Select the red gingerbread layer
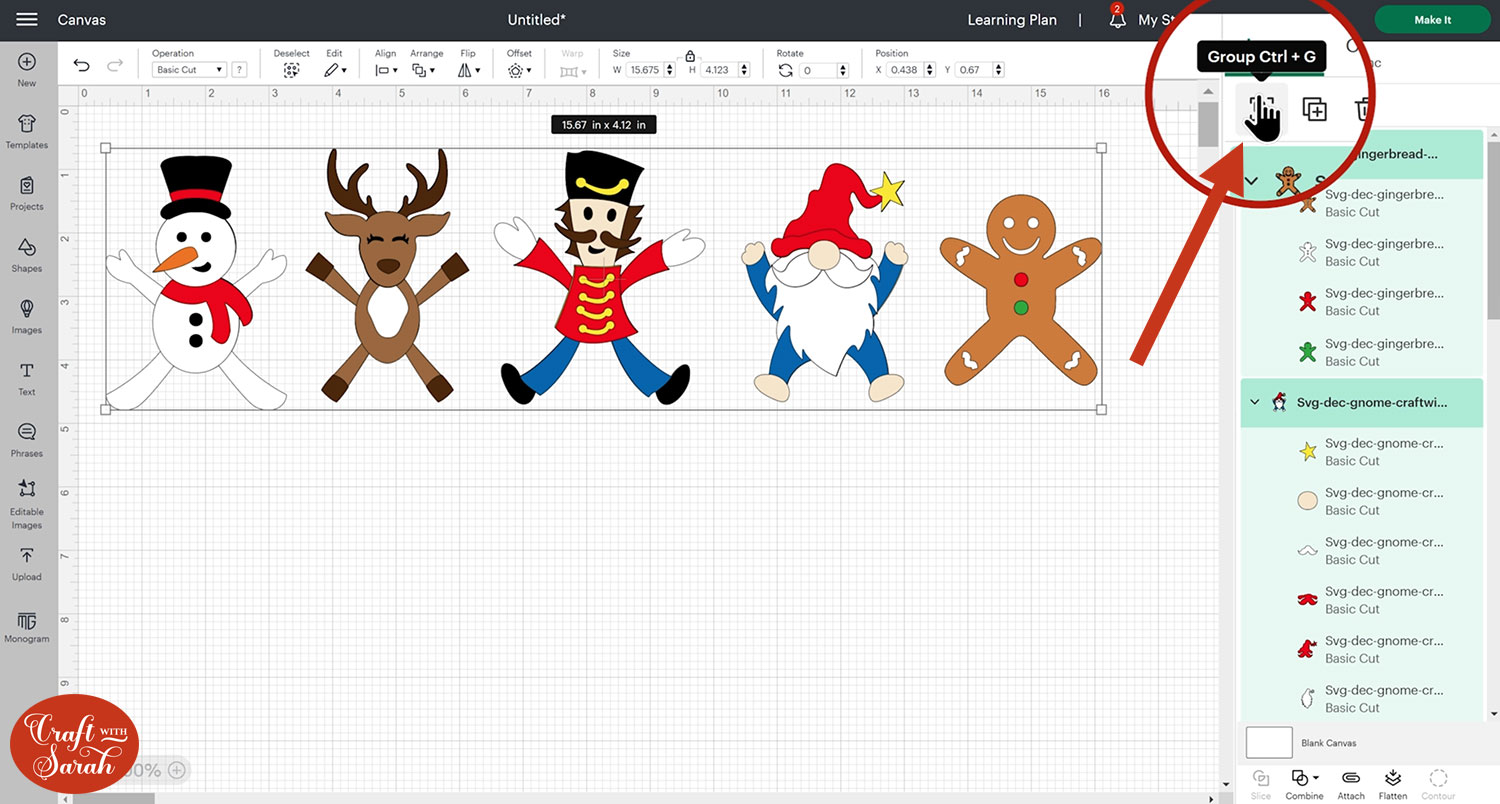The height and width of the screenshot is (804, 1500). point(1360,302)
